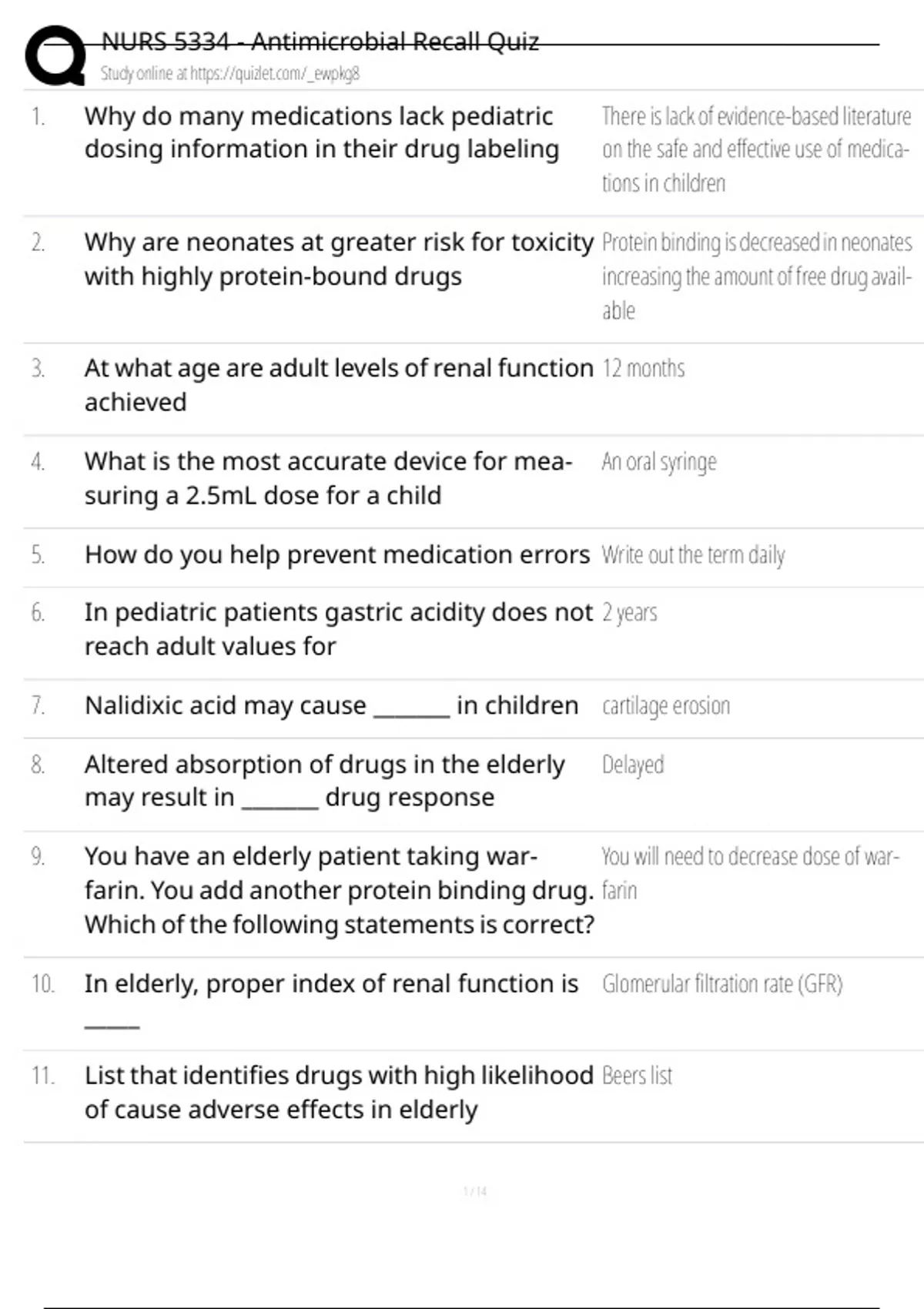Click the answer about decreased protein binding
924x1309 pixels.
pyautogui.click(x=756, y=276)
